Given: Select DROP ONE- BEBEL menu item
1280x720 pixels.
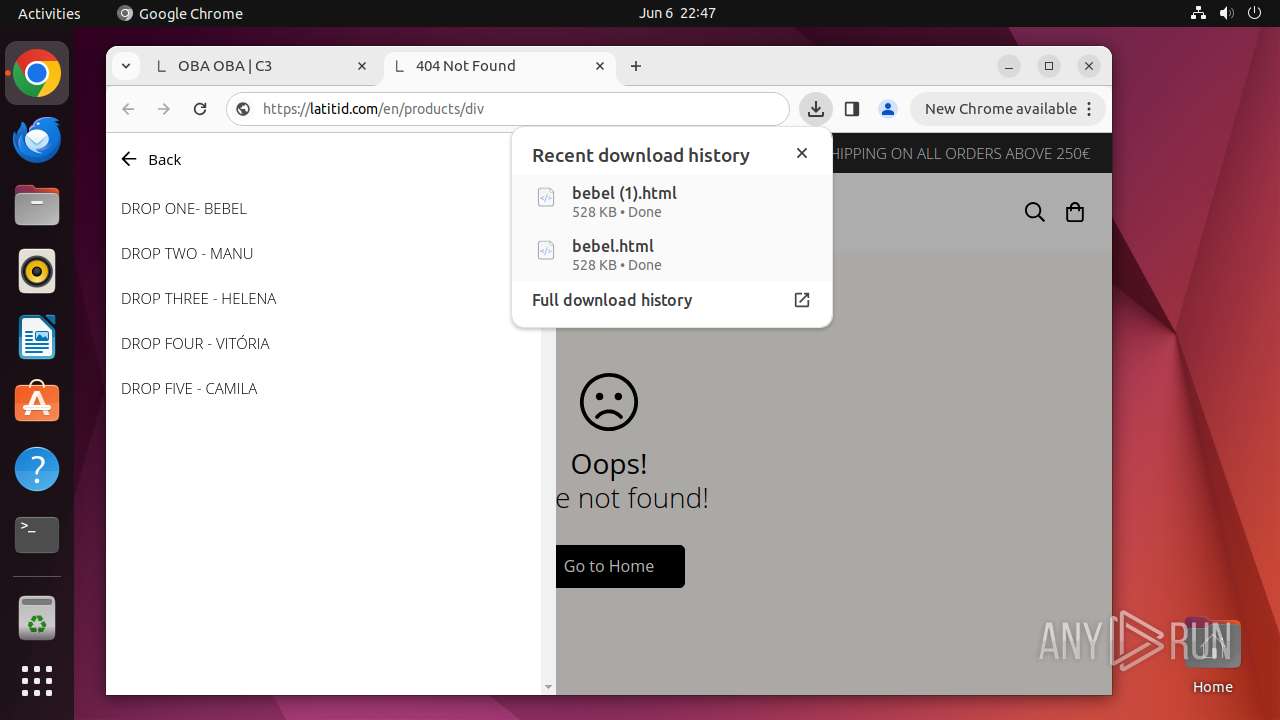Looking at the screenshot, I should [184, 209].
